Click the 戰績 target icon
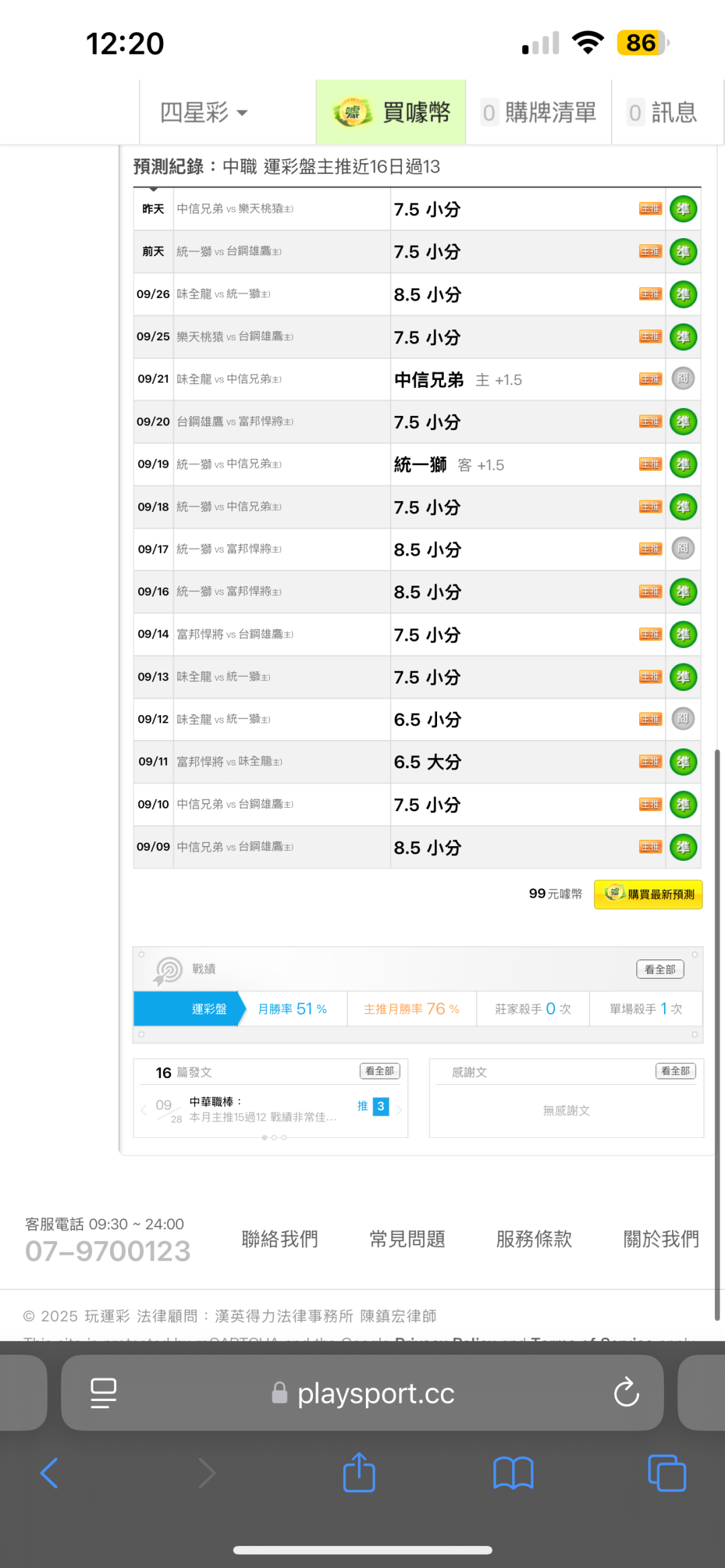Image resolution: width=725 pixels, height=1568 pixels. click(168, 970)
